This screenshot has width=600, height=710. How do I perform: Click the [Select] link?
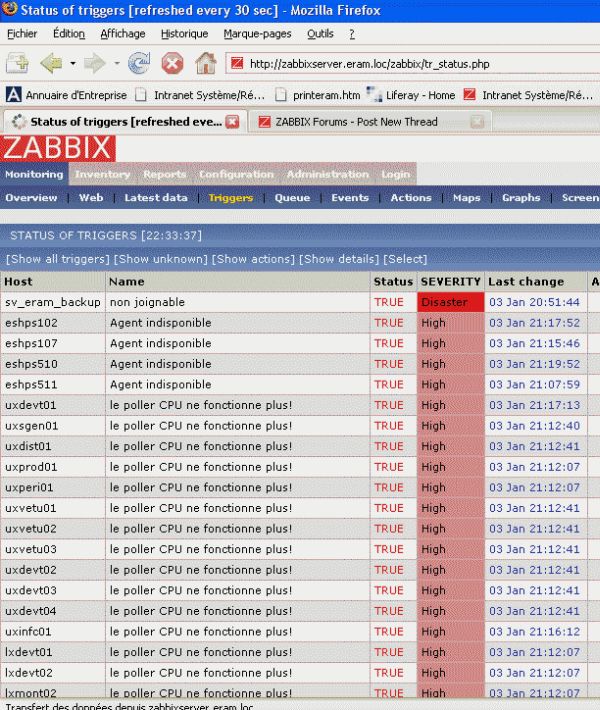(x=405, y=259)
